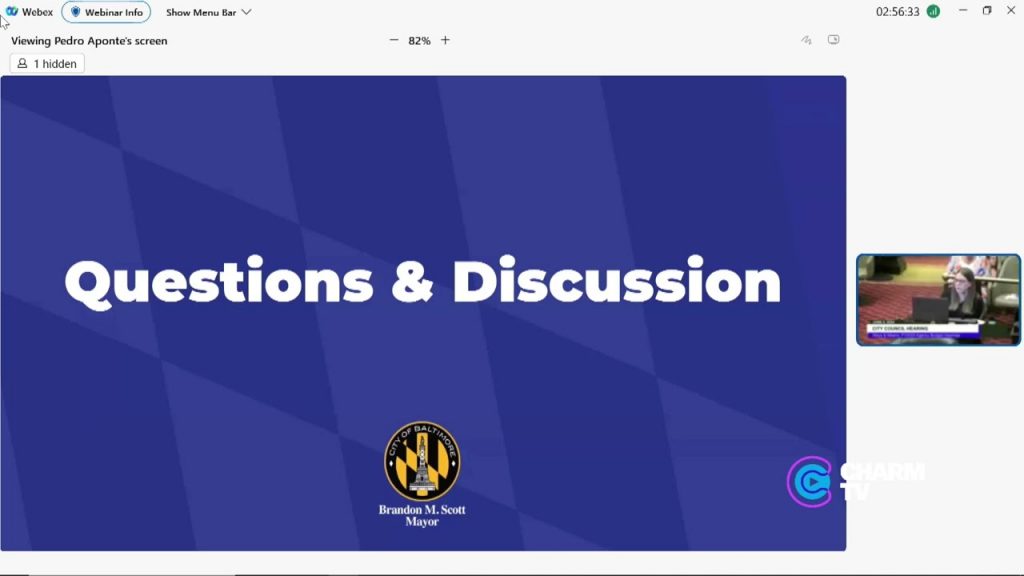This screenshot has width=1024, height=576.
Task: Click the annotate pencil icon
Action: point(807,40)
